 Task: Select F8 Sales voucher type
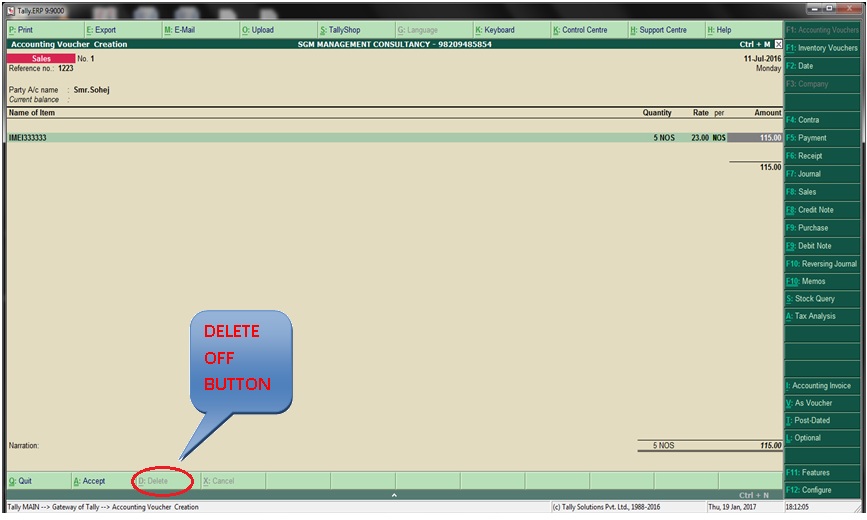click(822, 192)
